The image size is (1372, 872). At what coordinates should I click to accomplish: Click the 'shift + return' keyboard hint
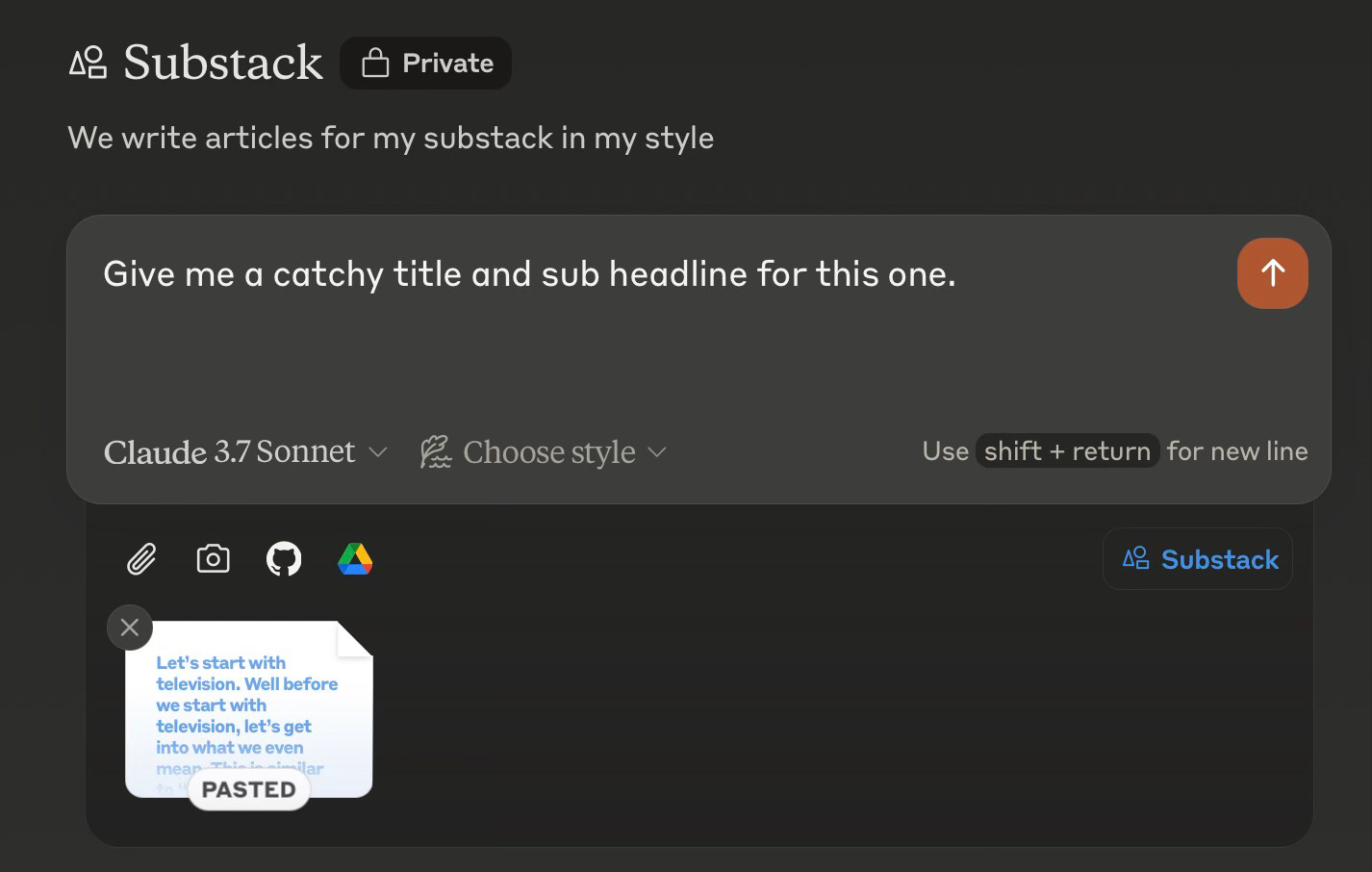pos(1067,451)
